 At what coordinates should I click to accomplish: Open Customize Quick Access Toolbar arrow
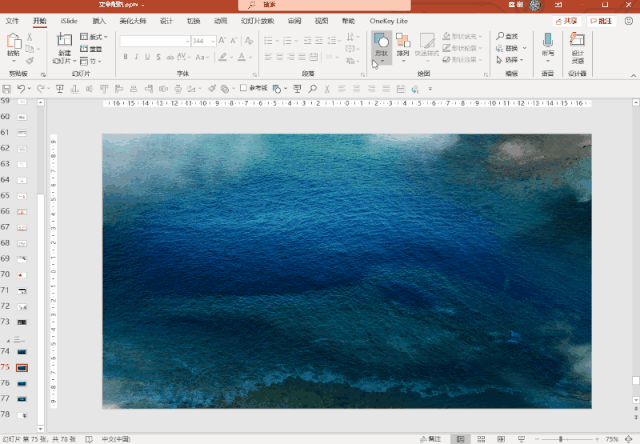pyautogui.click(x=430, y=89)
